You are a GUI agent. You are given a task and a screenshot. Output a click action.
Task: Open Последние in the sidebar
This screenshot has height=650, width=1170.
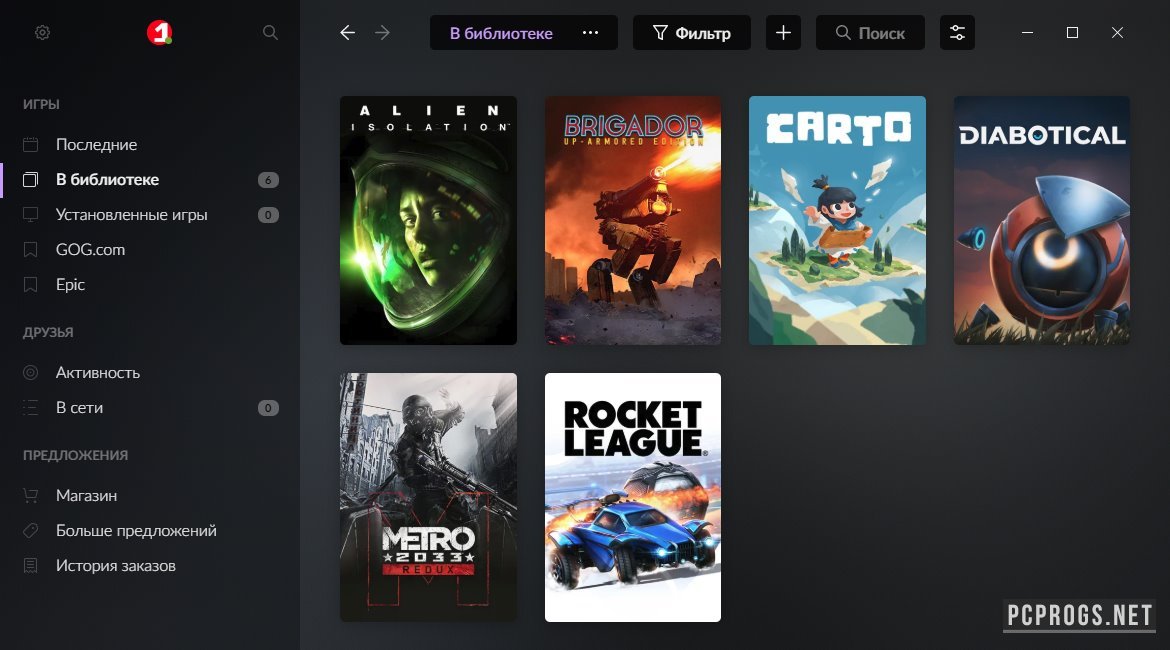click(96, 145)
